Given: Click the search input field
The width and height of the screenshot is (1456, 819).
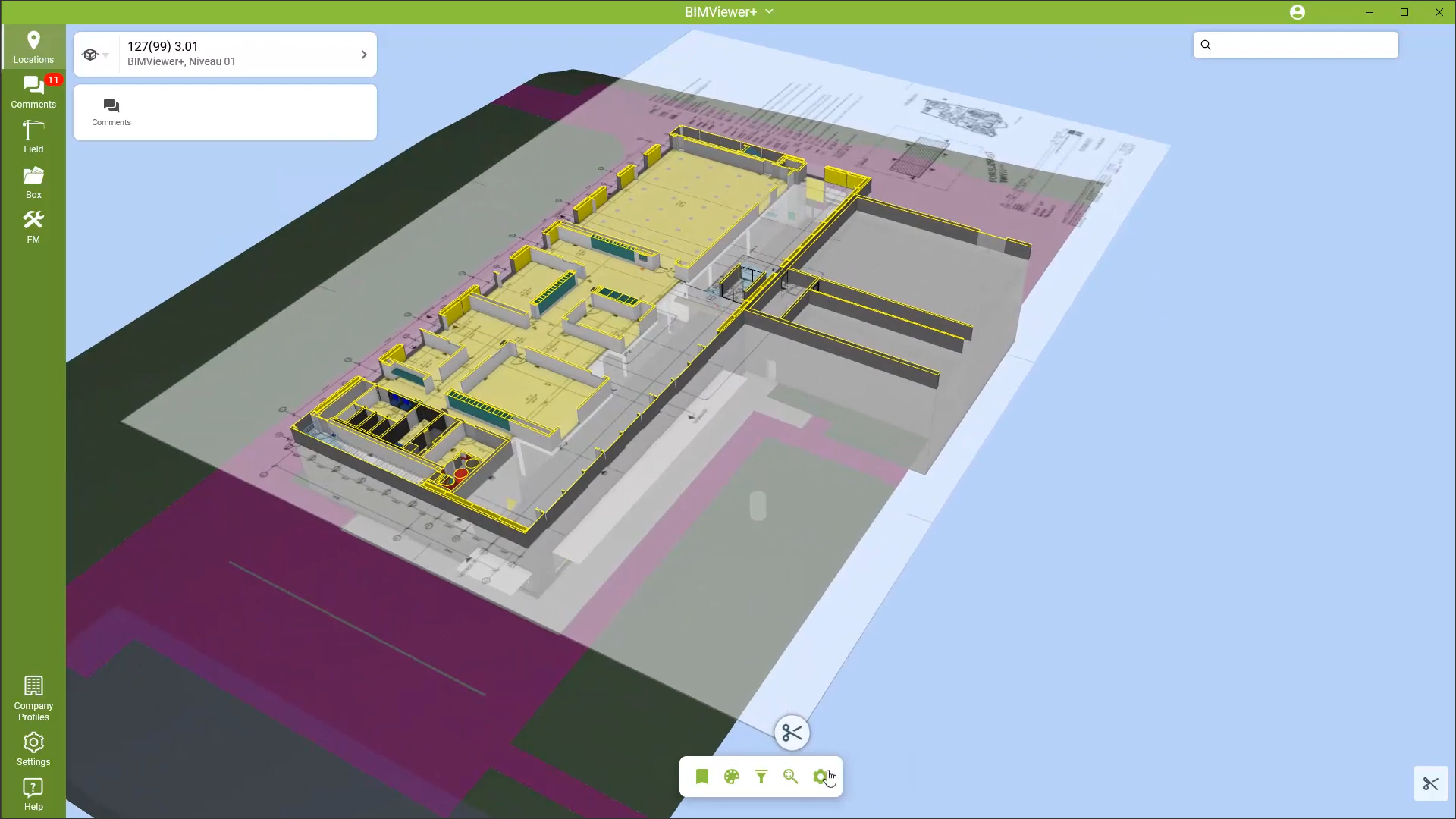Looking at the screenshot, I should pos(1304,45).
